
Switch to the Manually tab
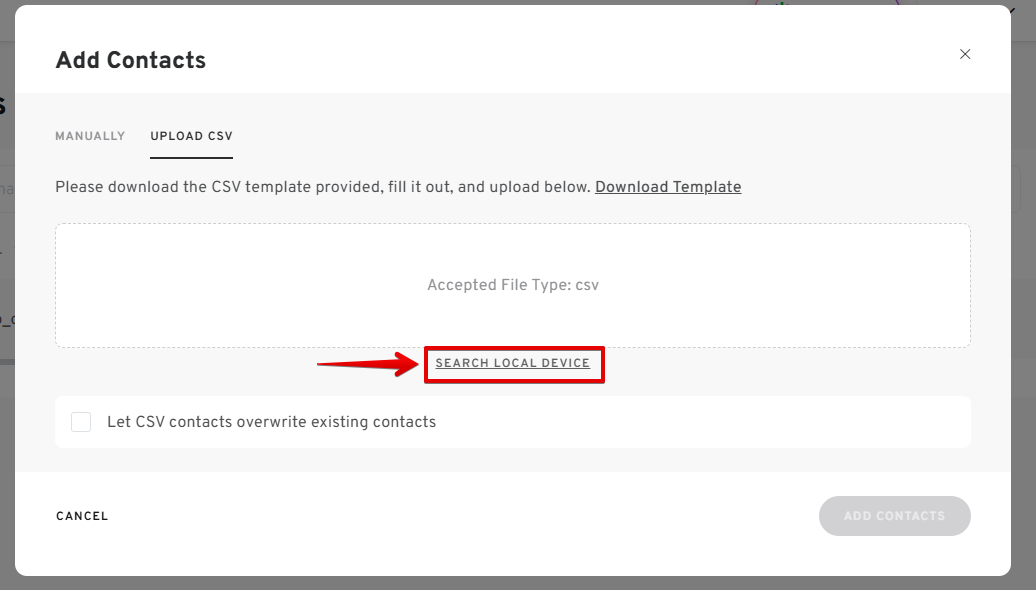click(x=90, y=136)
